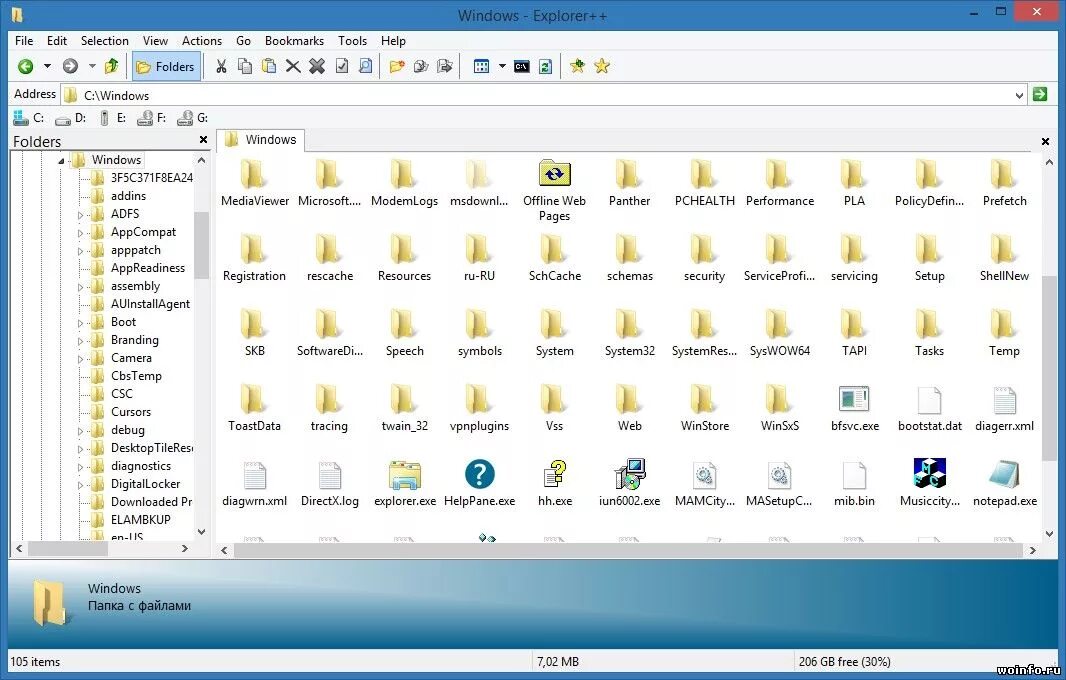Image resolution: width=1066 pixels, height=680 pixels.
Task: Switch to the Windows tab
Action: tap(261, 139)
